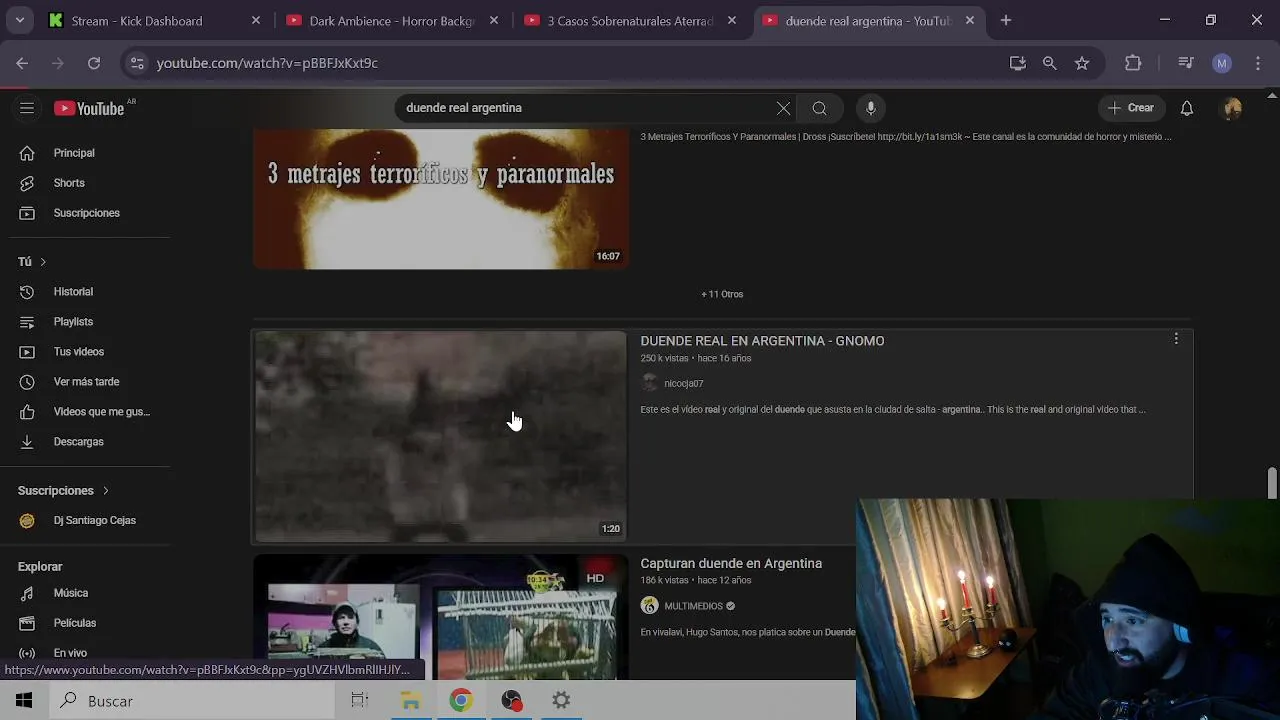Open File Explorer from taskbar
1280x720 pixels.
point(411,701)
